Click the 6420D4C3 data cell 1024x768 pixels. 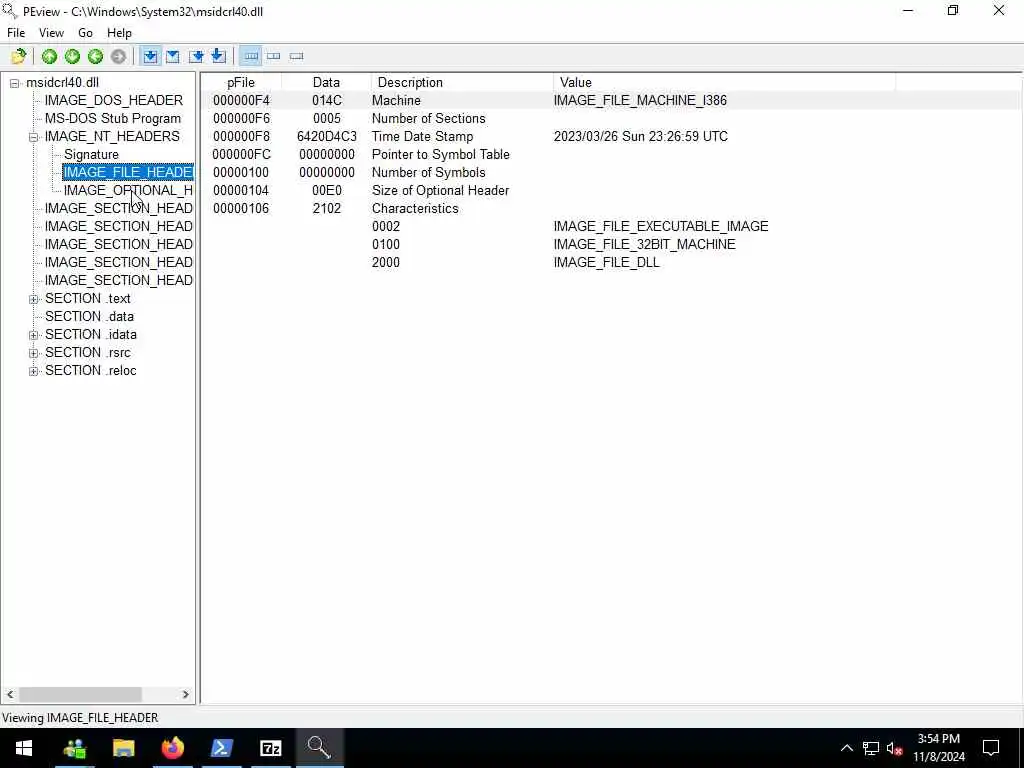pos(327,136)
